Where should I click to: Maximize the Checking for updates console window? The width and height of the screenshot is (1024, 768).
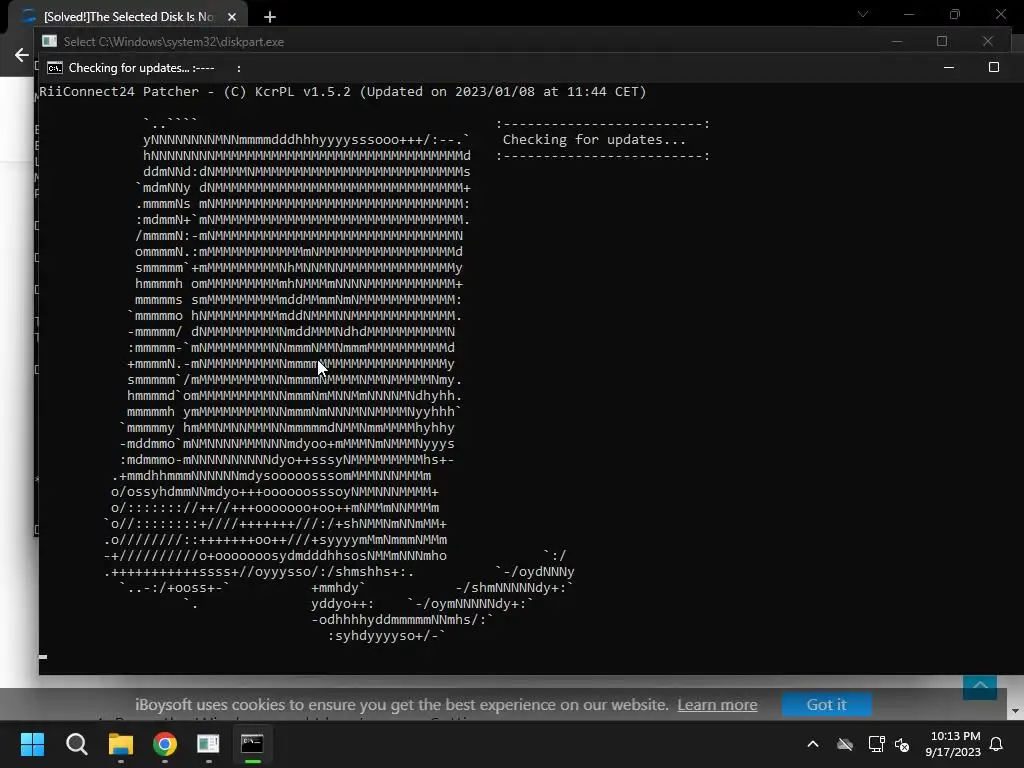point(993,67)
